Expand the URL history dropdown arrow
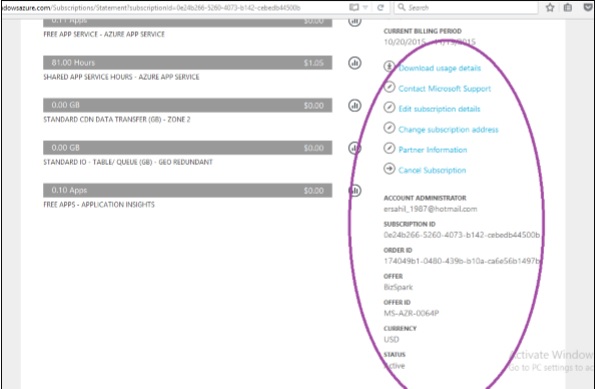Screen dimensions: 595x389 [365, 8]
